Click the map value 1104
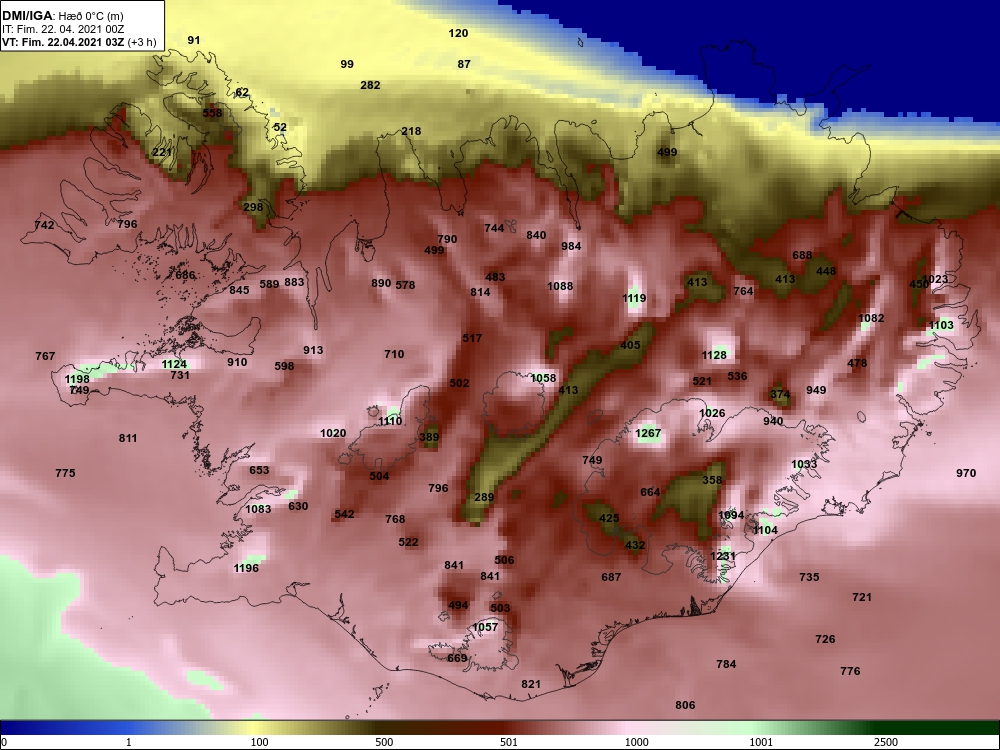The height and width of the screenshot is (750, 1000). coord(765,529)
